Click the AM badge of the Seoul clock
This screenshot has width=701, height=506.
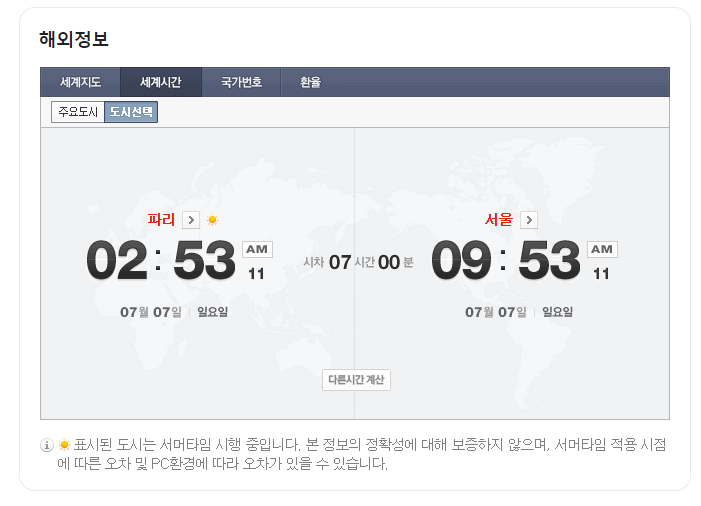(602, 249)
